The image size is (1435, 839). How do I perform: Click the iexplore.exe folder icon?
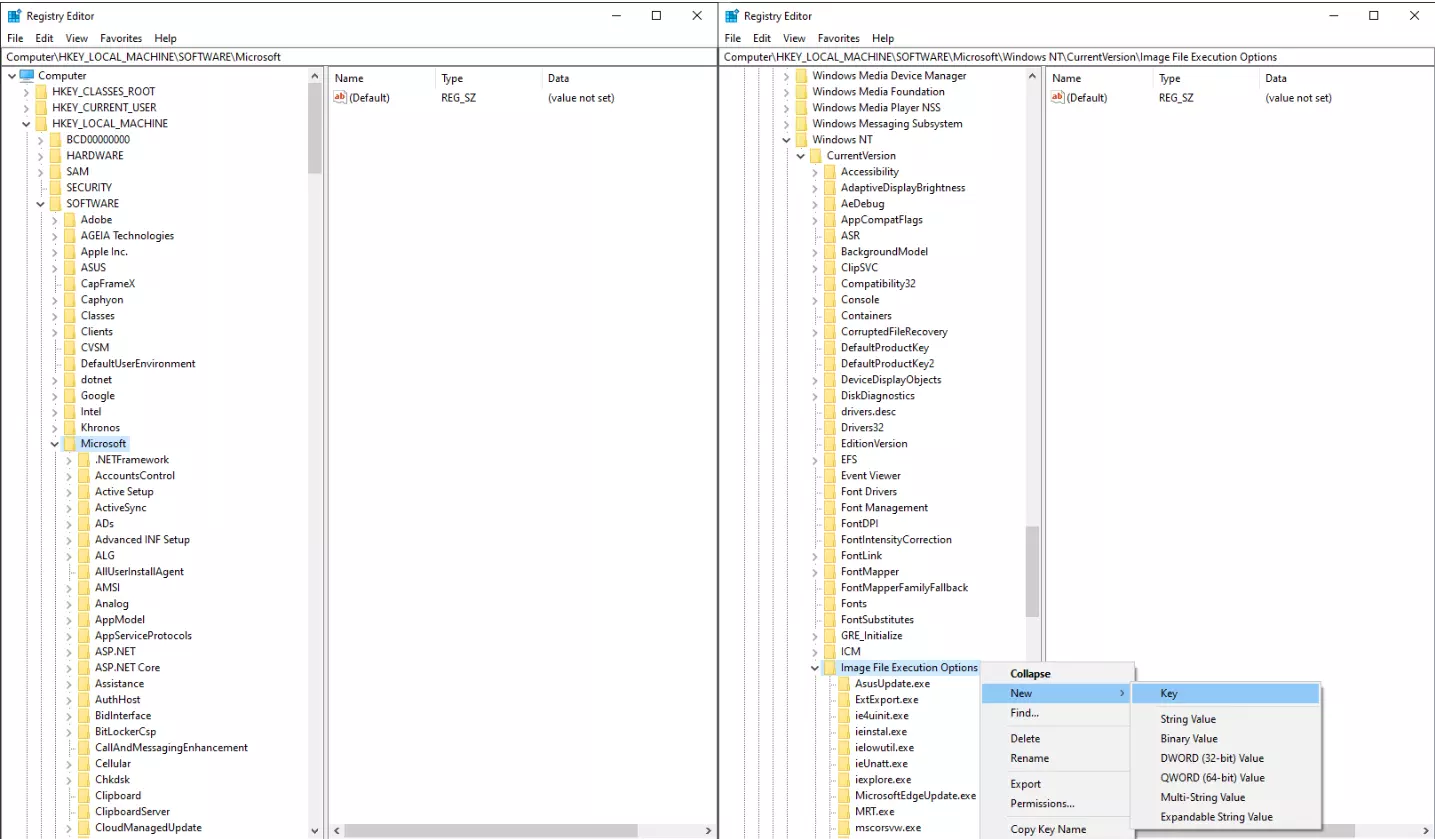843,780
